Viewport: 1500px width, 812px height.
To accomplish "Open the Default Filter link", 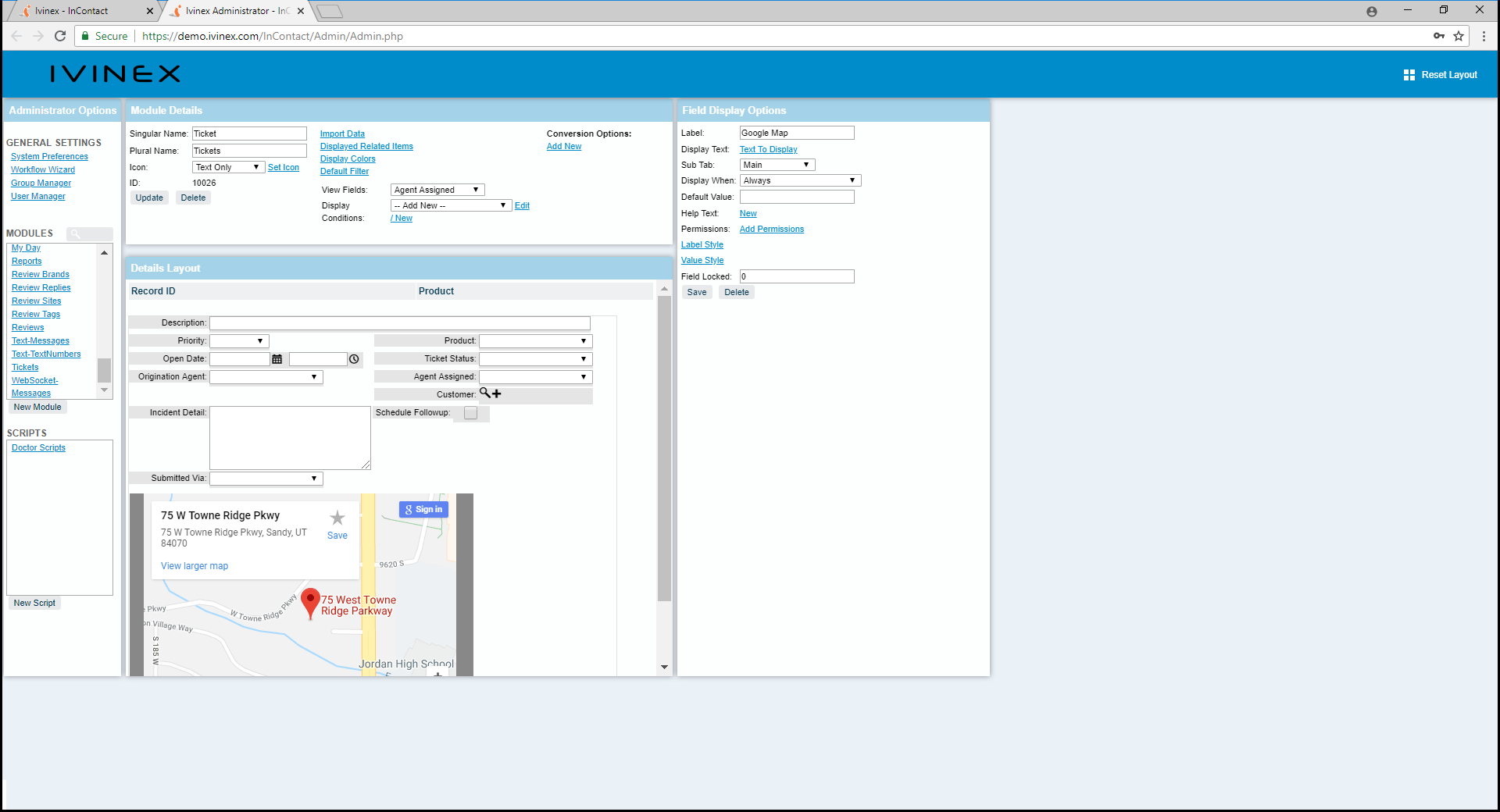I will [345, 172].
